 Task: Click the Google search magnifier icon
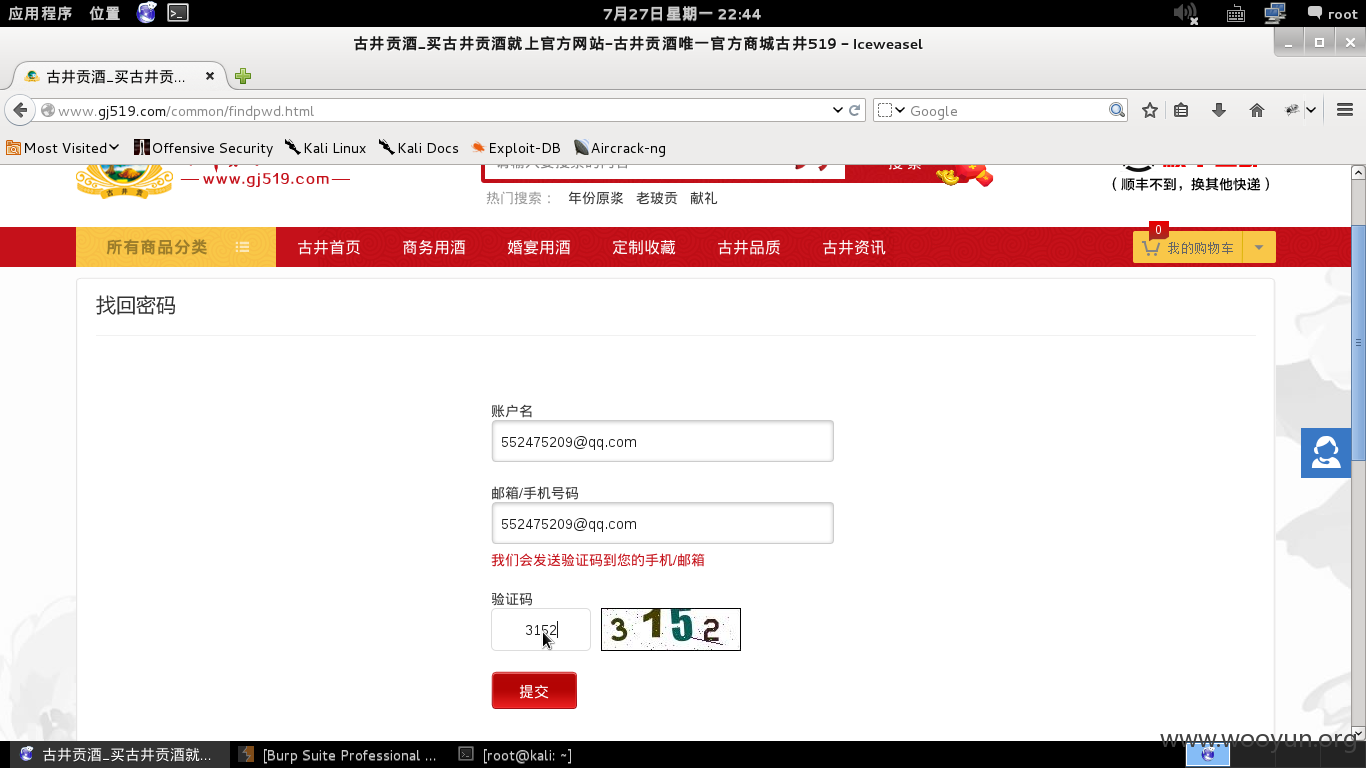[x=1117, y=111]
